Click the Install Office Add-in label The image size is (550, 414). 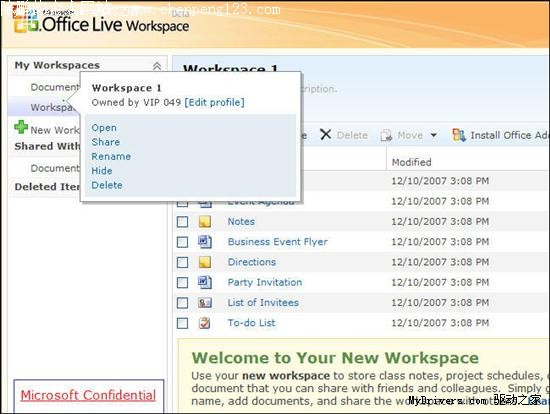pyautogui.click(x=509, y=135)
